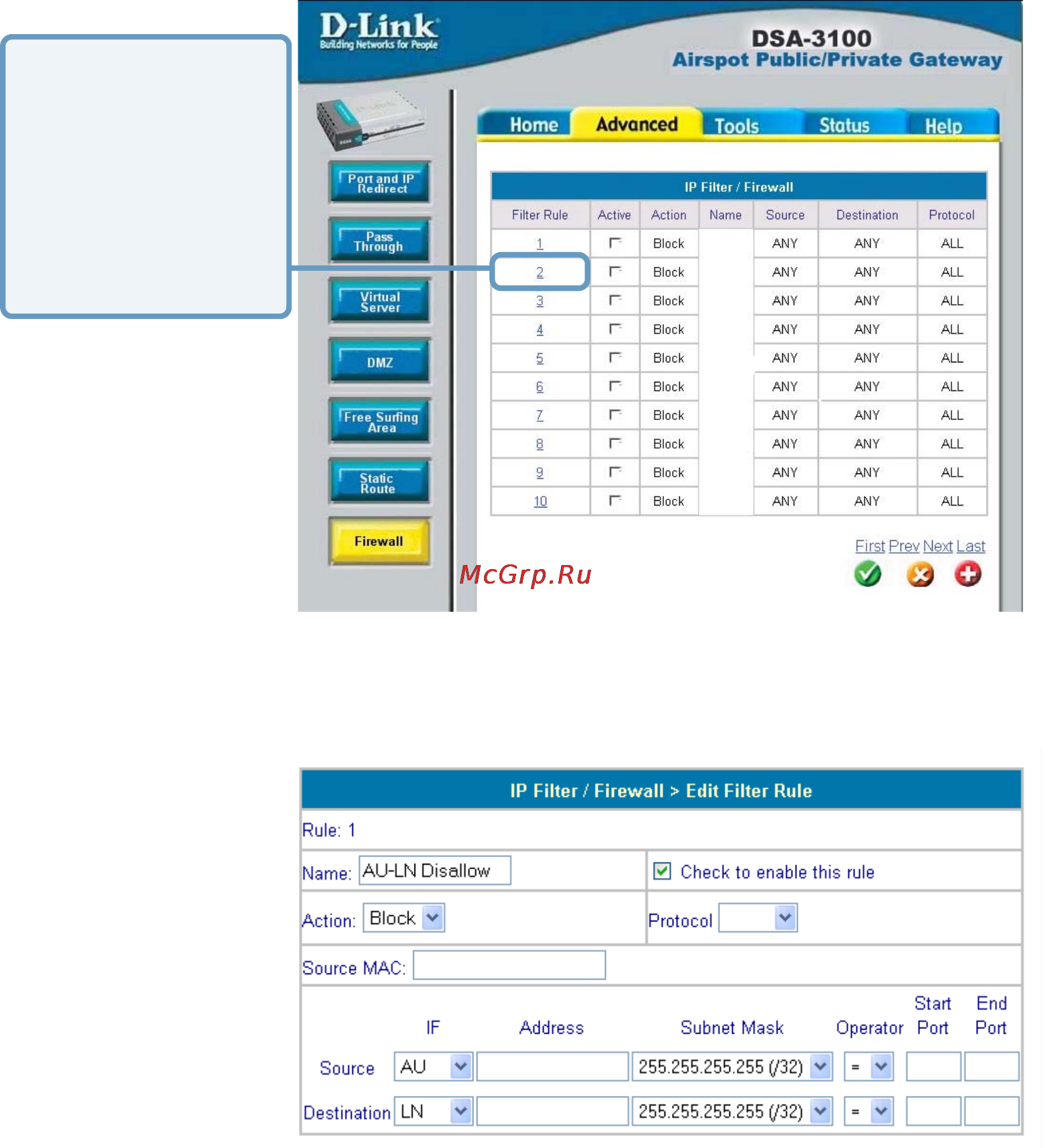Toggle Active checkbox for filter rule 2
The height and width of the screenshot is (1148, 1043).
[x=615, y=271]
